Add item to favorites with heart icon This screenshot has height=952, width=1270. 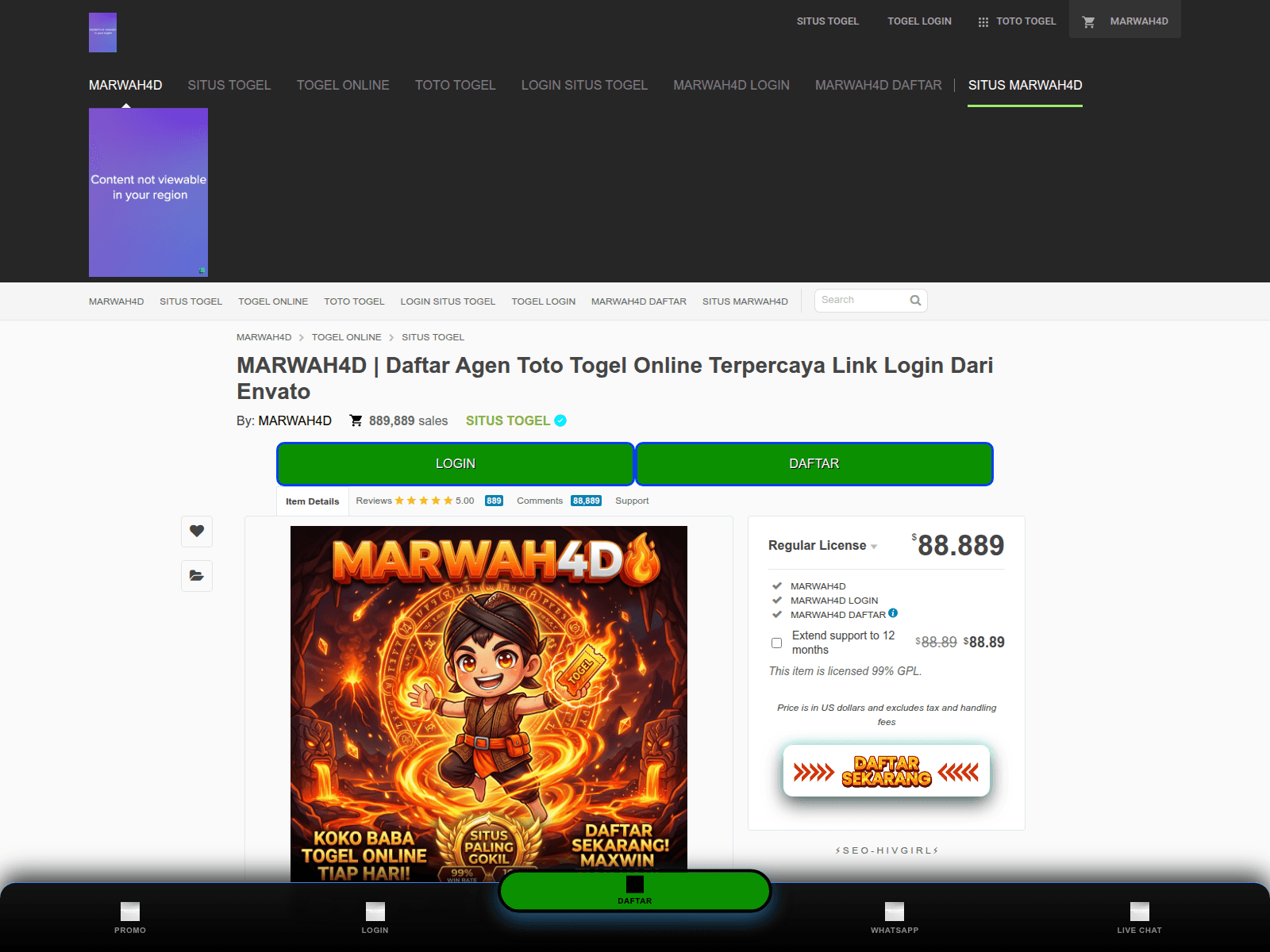(197, 531)
